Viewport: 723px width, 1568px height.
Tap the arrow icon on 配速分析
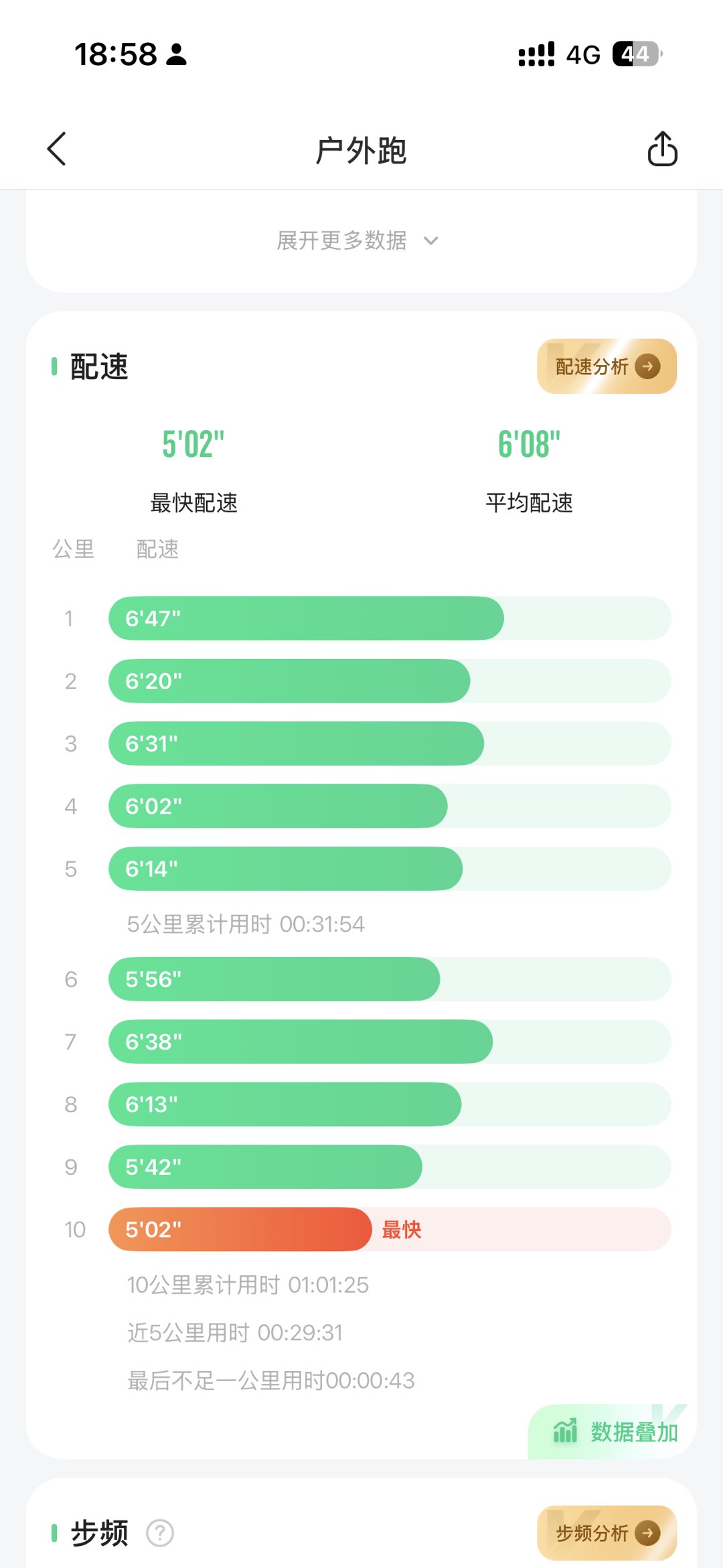(x=647, y=366)
